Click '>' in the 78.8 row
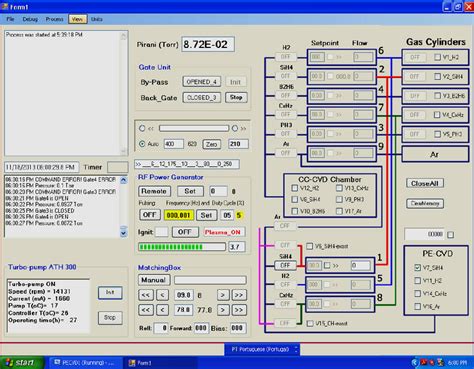 223,310
